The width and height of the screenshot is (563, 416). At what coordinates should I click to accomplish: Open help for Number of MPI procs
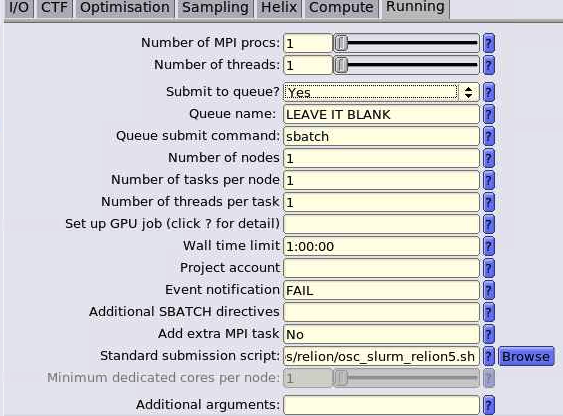tap(488, 43)
